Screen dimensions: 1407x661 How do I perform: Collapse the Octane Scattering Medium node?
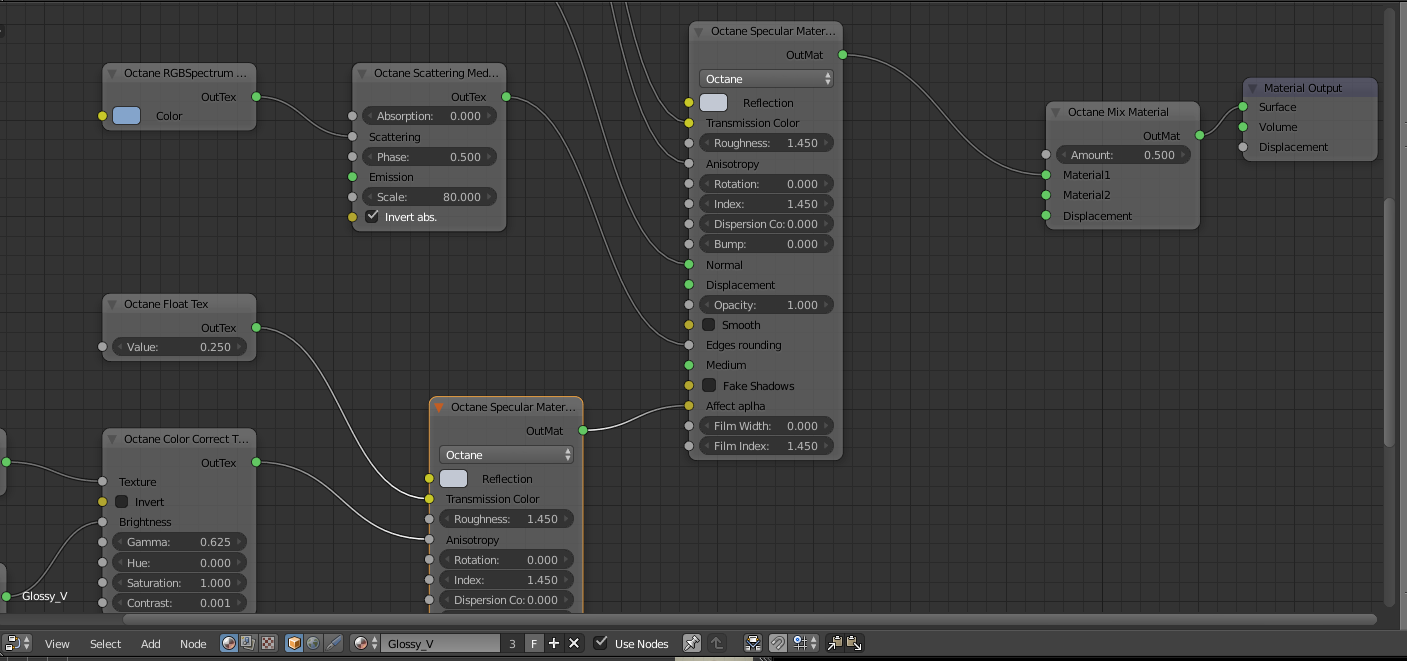(363, 73)
